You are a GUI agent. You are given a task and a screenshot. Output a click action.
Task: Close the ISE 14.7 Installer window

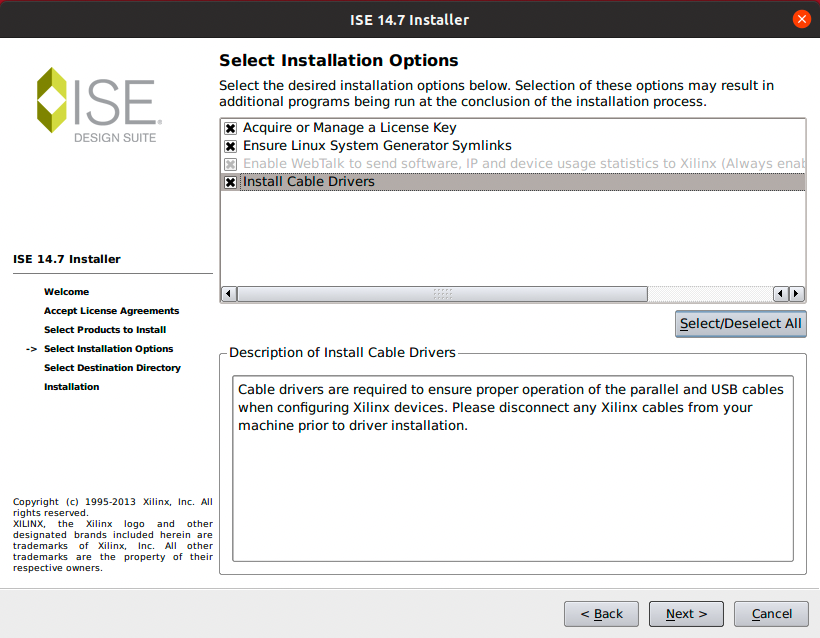click(x=801, y=19)
